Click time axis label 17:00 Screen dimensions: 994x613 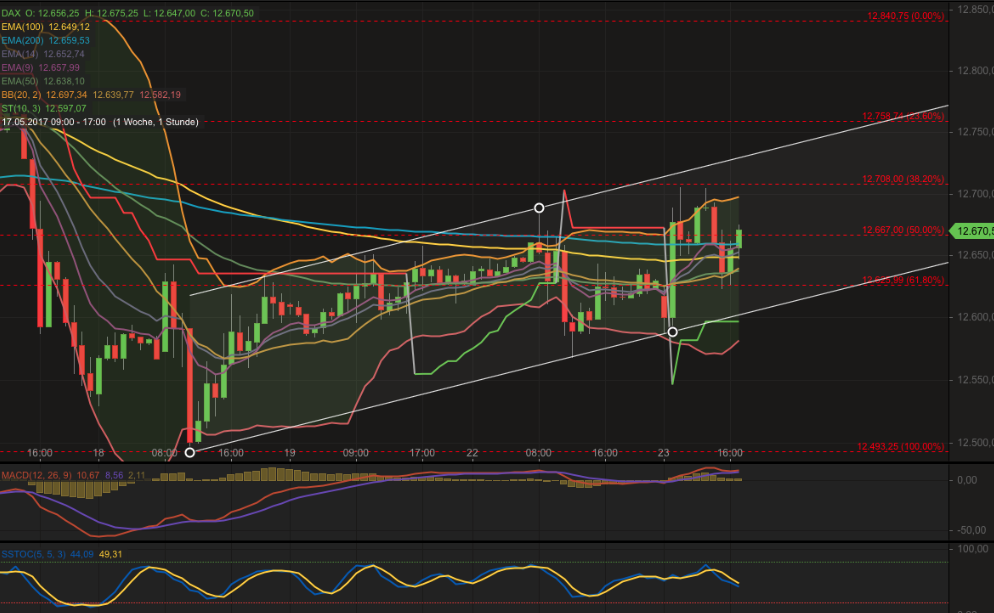[x=422, y=453]
